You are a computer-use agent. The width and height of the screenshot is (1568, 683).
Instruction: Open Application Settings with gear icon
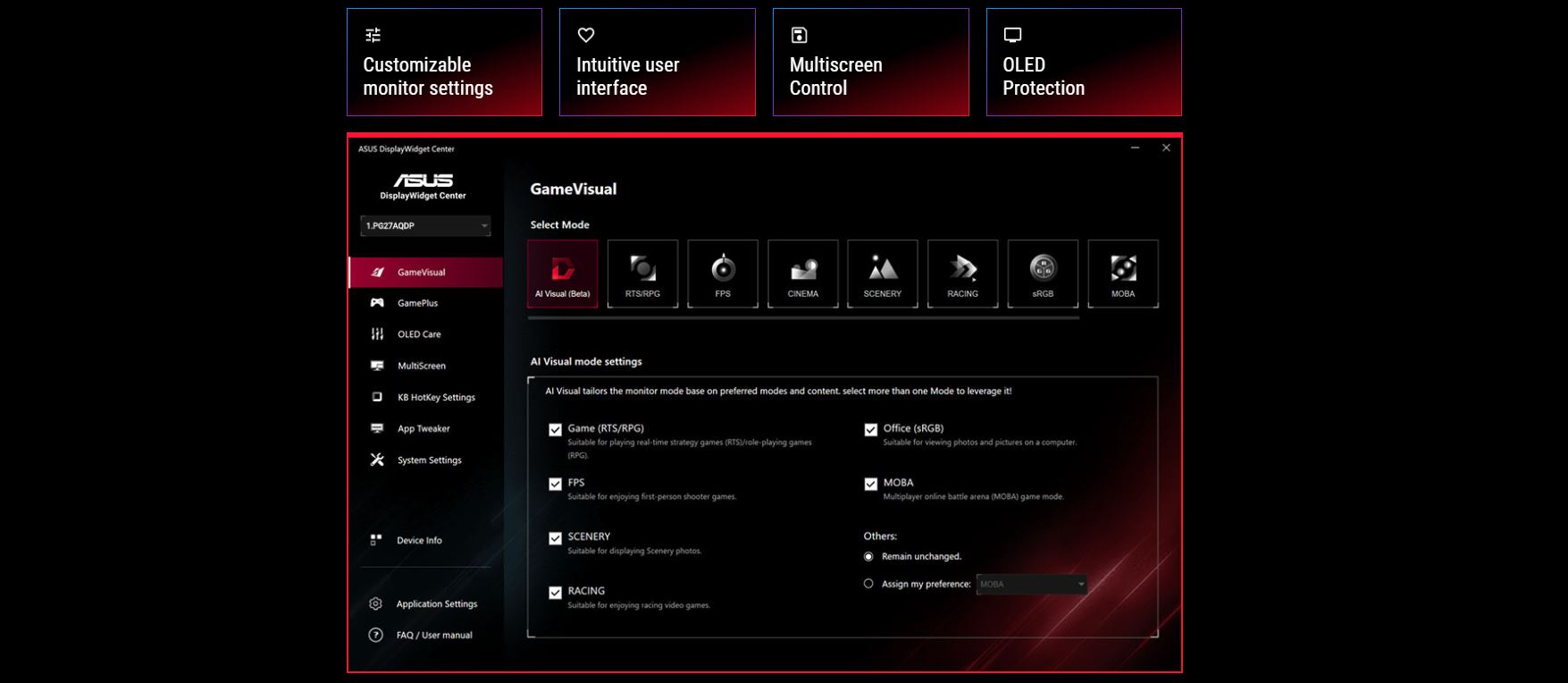tap(436, 604)
